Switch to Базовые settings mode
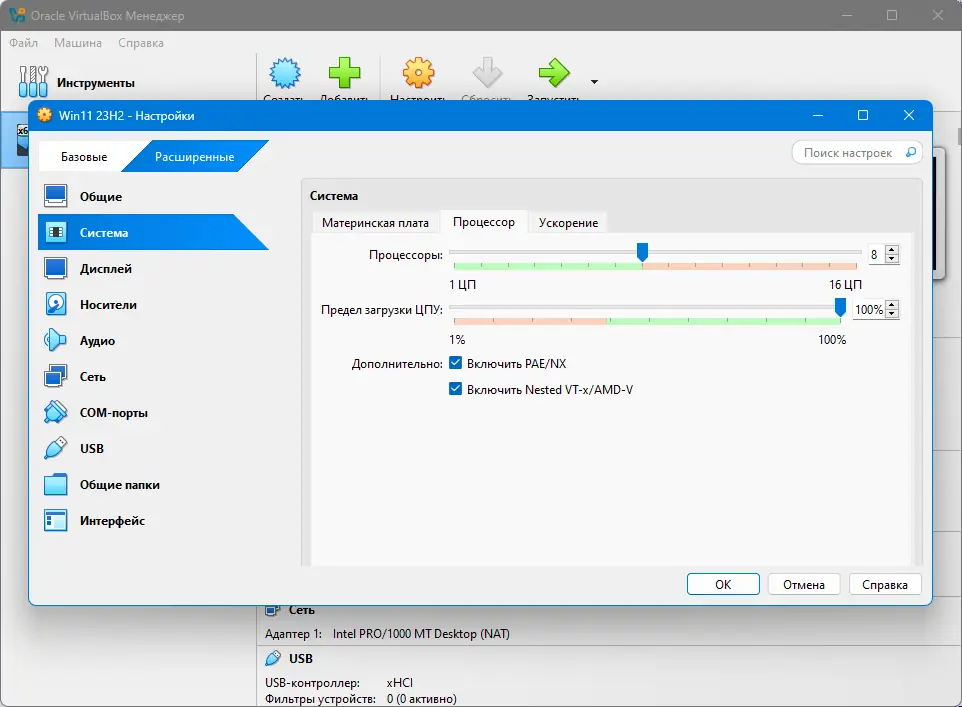The width and height of the screenshot is (962, 707). point(84,156)
